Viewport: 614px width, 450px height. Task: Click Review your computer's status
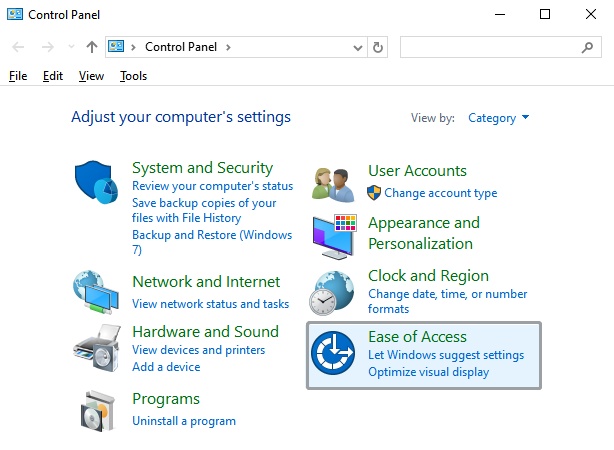pyautogui.click(x=212, y=186)
